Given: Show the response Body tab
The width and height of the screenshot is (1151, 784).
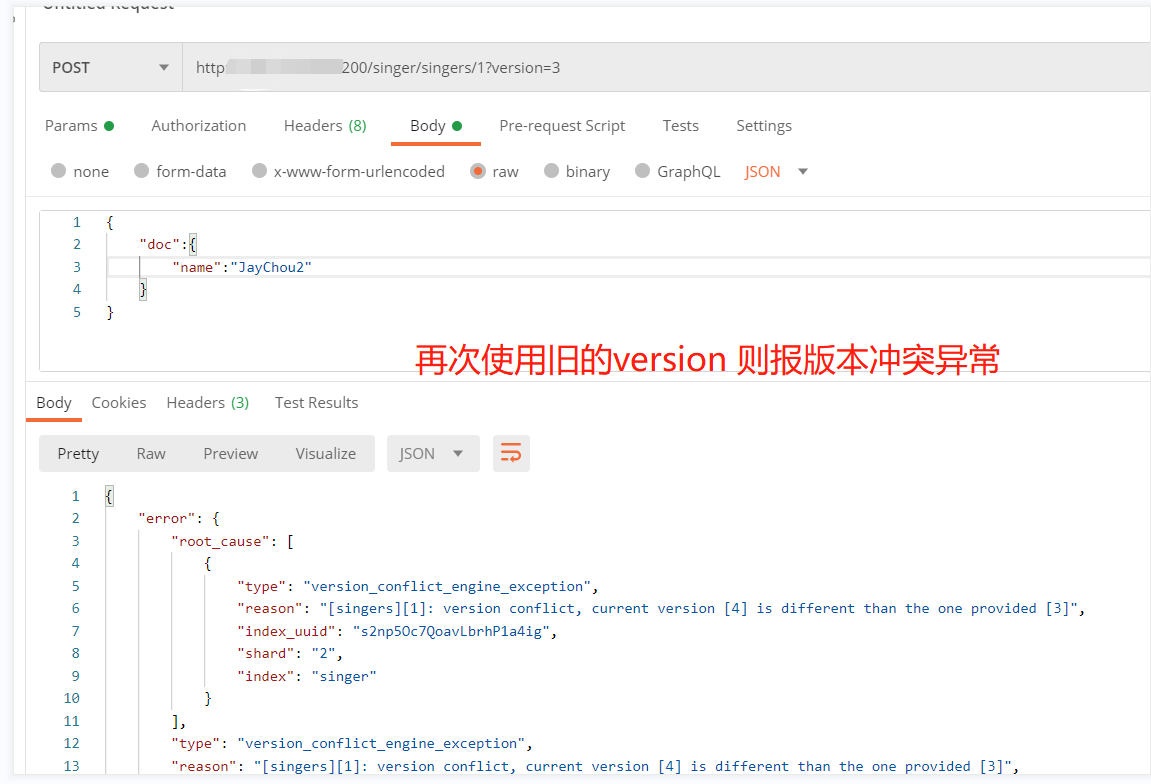Looking at the screenshot, I should (x=54, y=402).
